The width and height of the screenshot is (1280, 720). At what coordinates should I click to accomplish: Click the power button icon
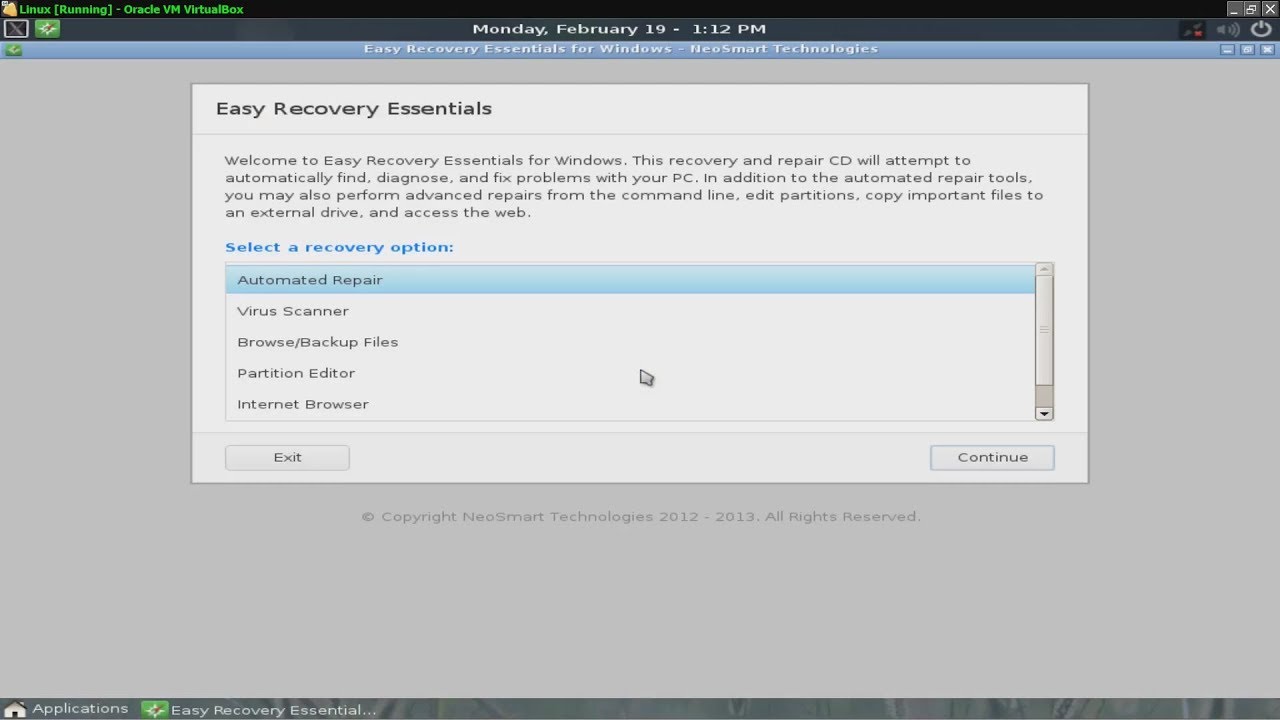point(1260,29)
